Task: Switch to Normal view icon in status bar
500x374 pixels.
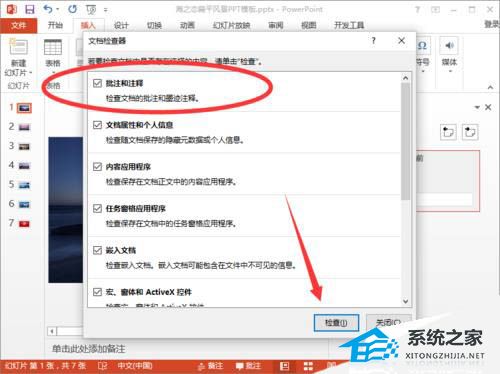Action: click(284, 366)
